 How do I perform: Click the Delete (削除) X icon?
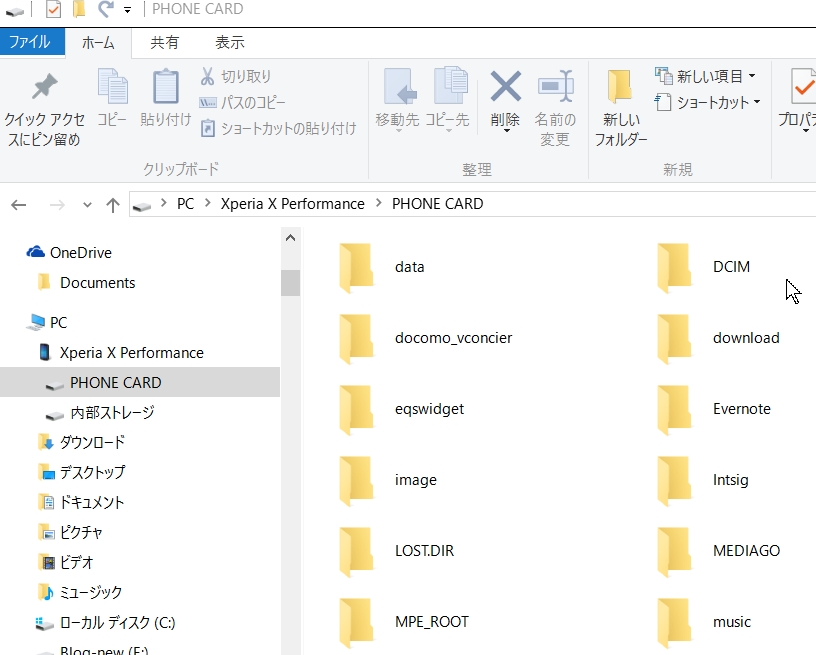click(505, 87)
